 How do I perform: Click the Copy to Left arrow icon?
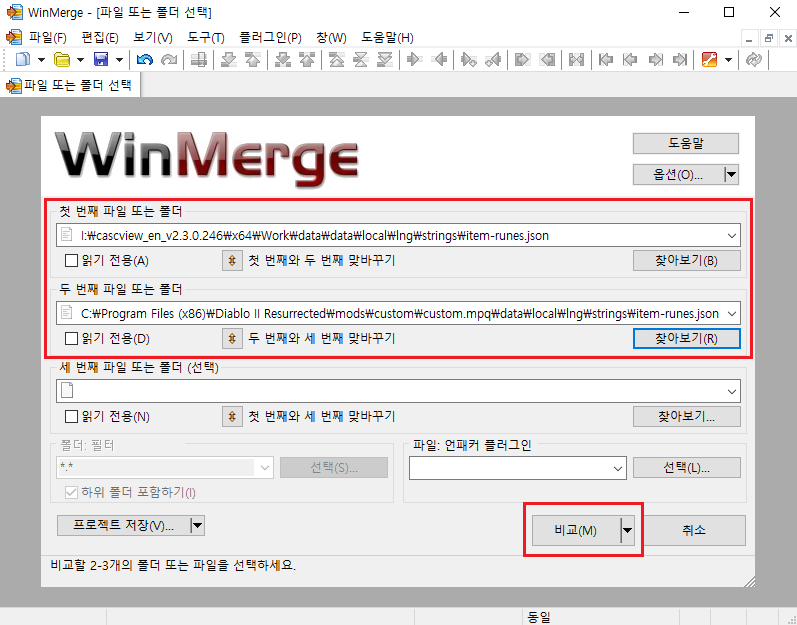439,60
